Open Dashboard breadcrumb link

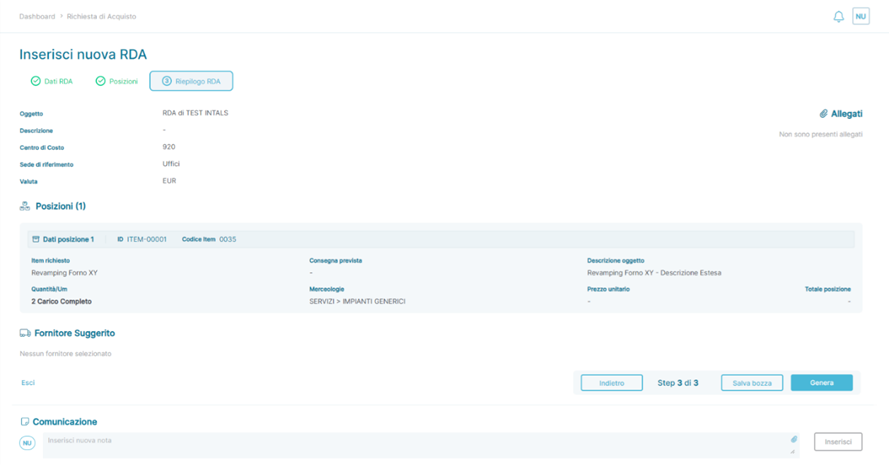37,16
